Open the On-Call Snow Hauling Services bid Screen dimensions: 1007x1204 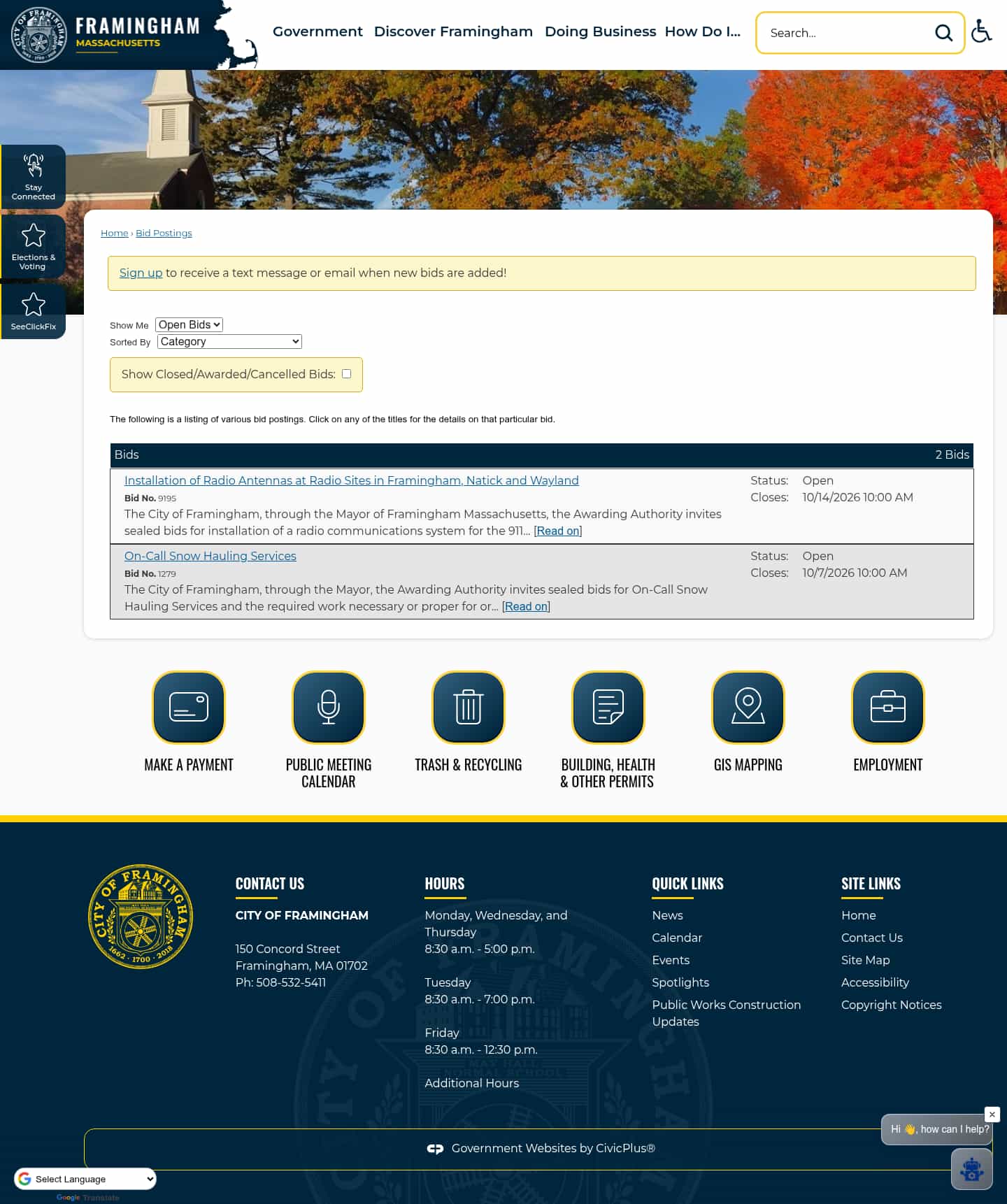(x=210, y=556)
